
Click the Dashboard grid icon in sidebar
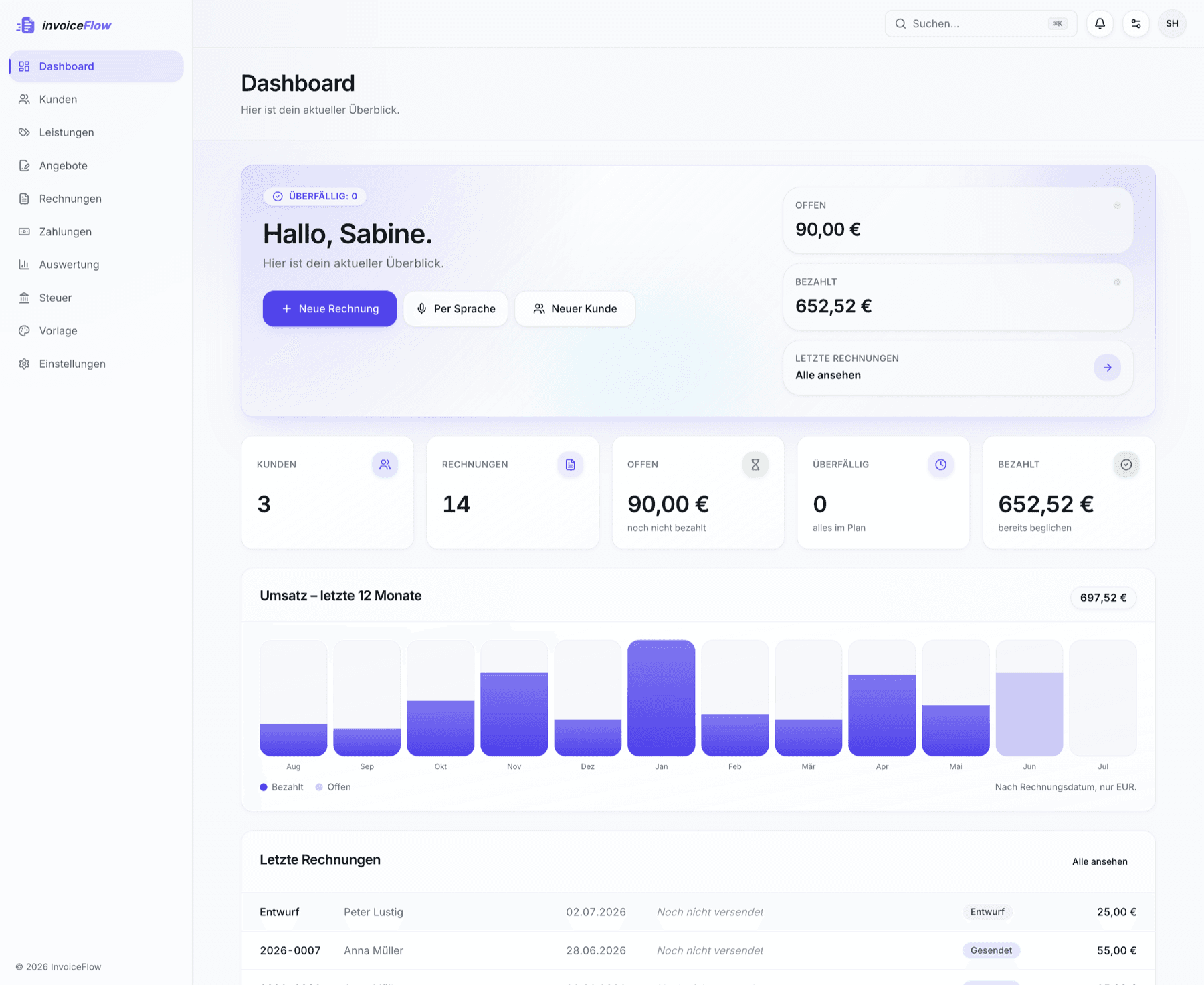(x=24, y=66)
